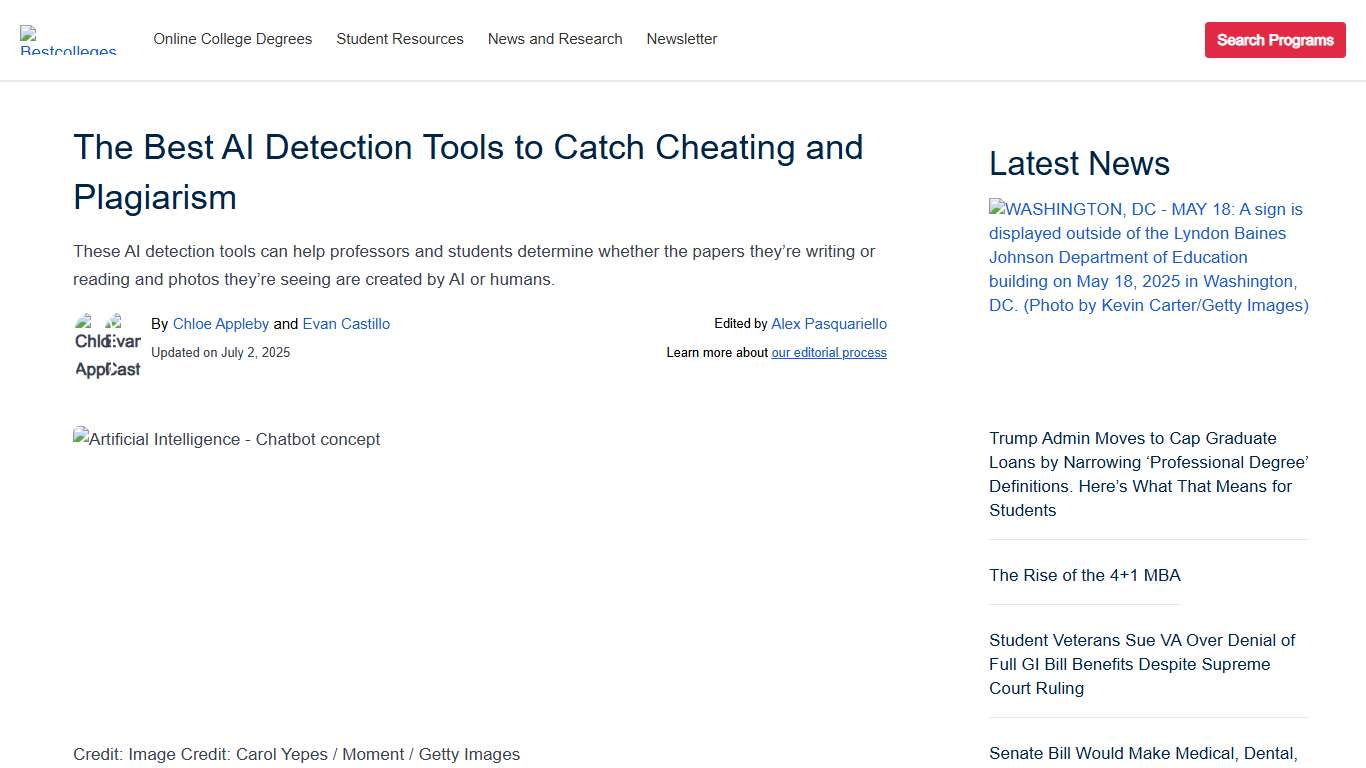The image size is (1366, 768).
Task: Open Evan Castillo's author profile
Action: tap(346, 324)
